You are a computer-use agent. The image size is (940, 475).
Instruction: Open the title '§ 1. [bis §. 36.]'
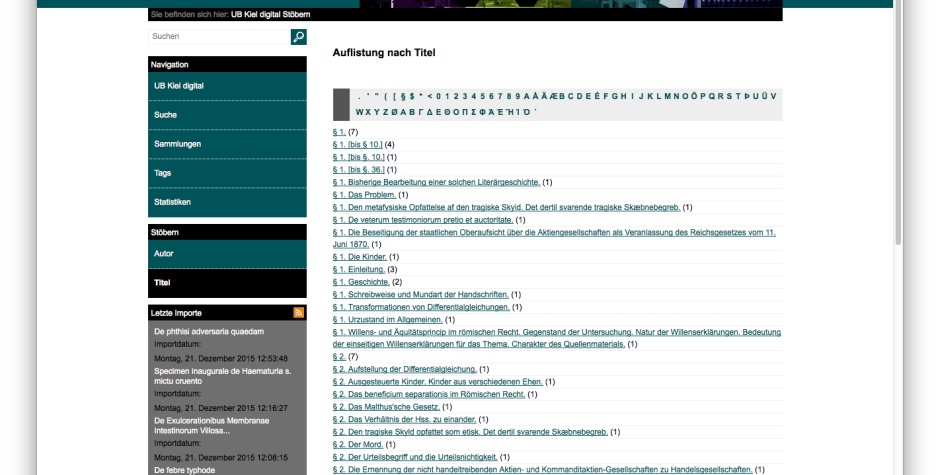358,170
